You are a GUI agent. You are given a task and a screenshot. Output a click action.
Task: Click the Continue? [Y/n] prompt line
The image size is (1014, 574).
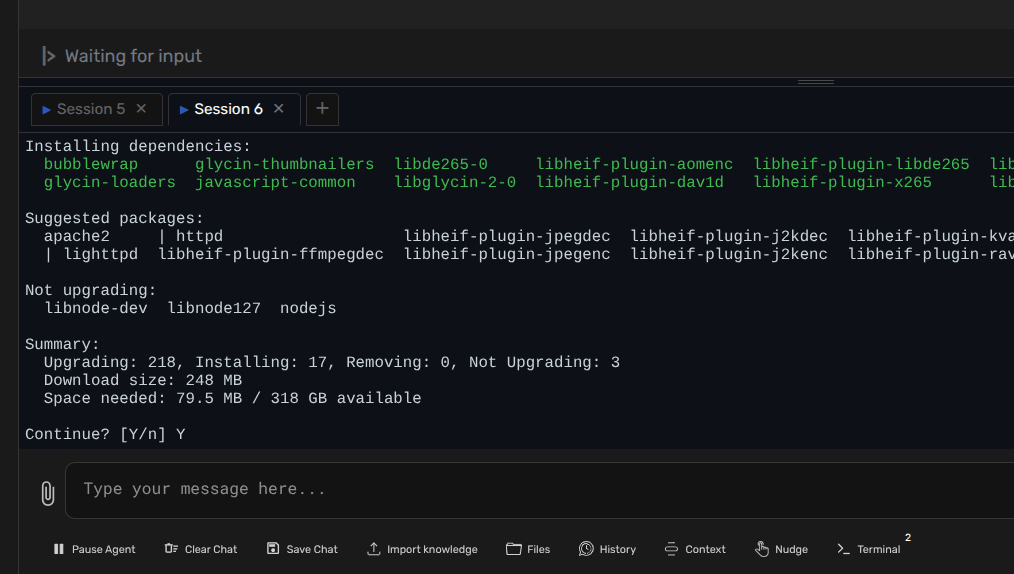(105, 434)
